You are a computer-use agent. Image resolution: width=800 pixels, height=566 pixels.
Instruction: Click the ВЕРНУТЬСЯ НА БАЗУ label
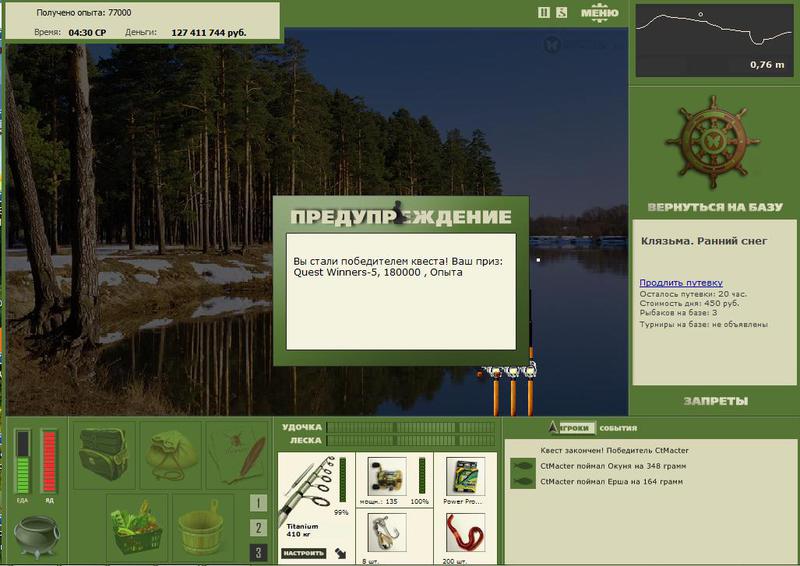tap(715, 207)
